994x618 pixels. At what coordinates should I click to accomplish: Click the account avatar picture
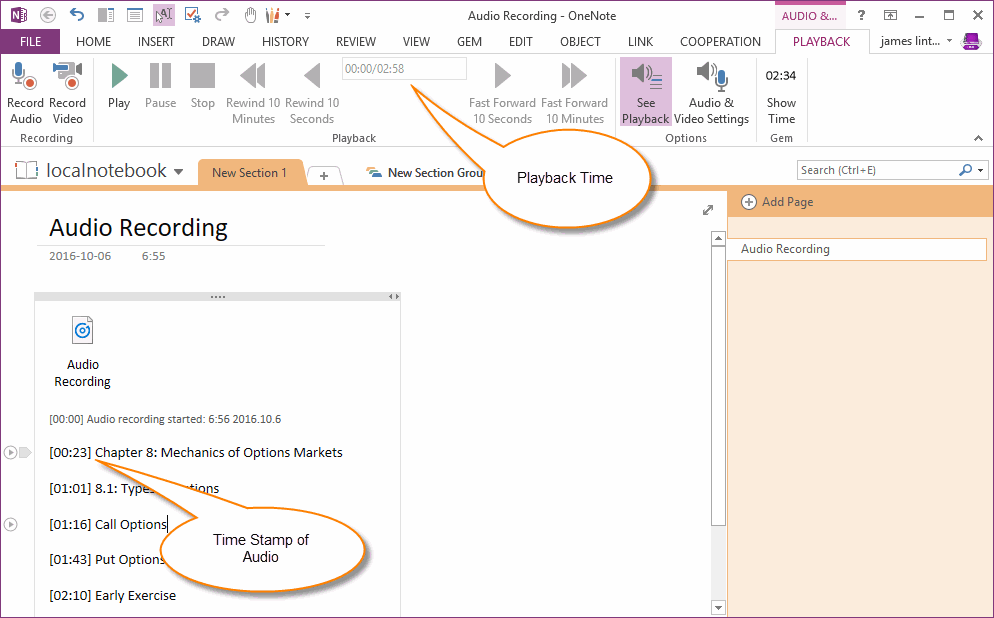pos(971,41)
